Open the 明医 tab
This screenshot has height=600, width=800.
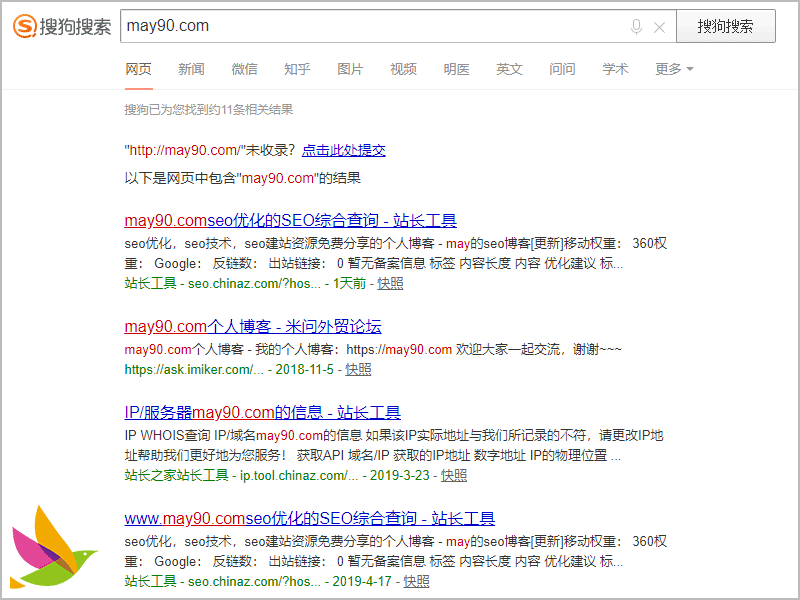457,69
